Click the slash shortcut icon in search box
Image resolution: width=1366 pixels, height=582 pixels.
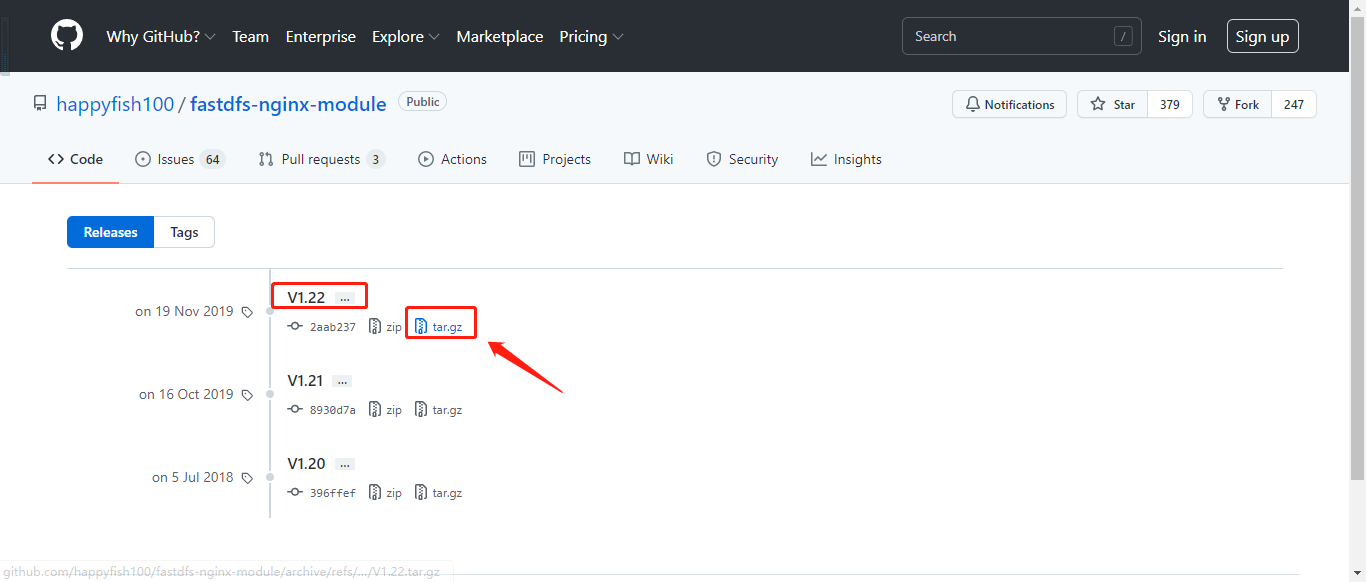(1123, 37)
